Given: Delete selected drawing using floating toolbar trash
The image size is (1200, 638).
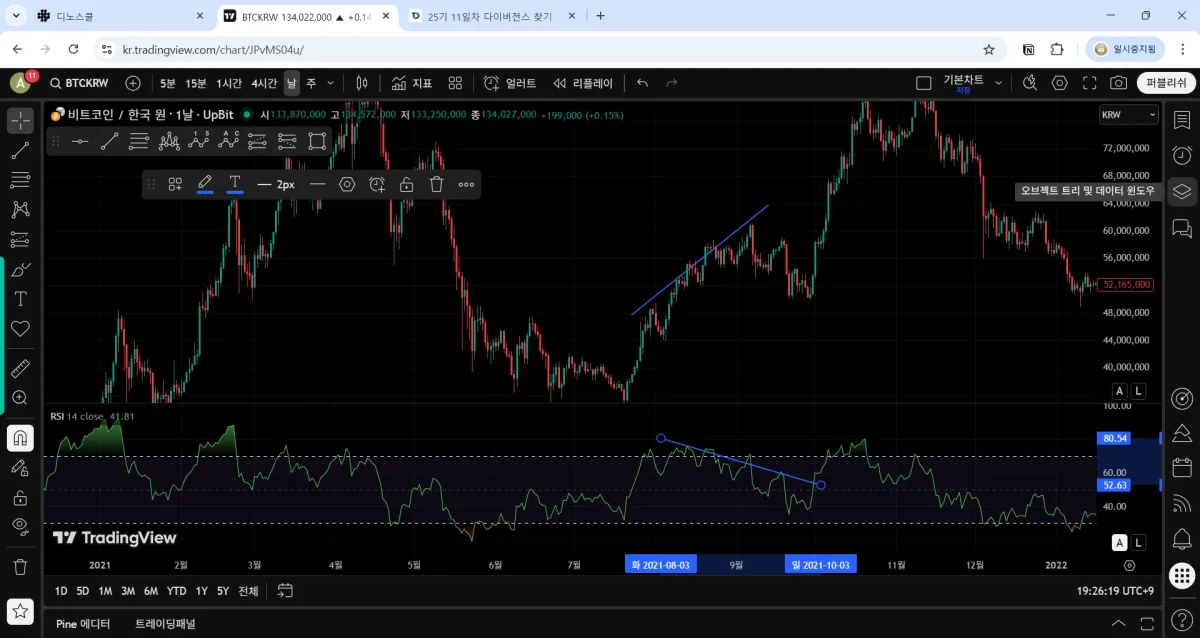Looking at the screenshot, I should [436, 184].
